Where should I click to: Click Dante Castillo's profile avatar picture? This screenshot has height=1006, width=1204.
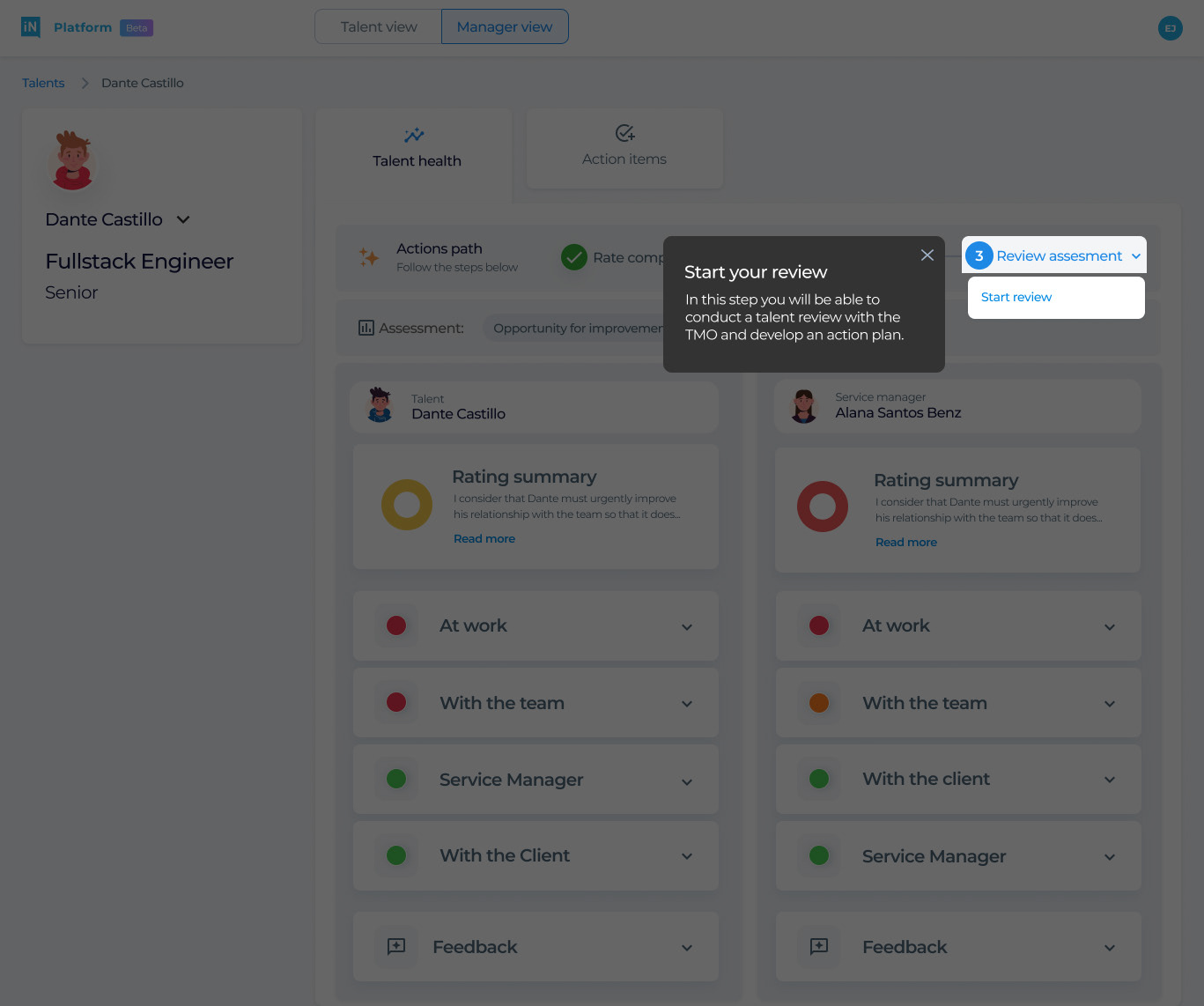(73, 161)
